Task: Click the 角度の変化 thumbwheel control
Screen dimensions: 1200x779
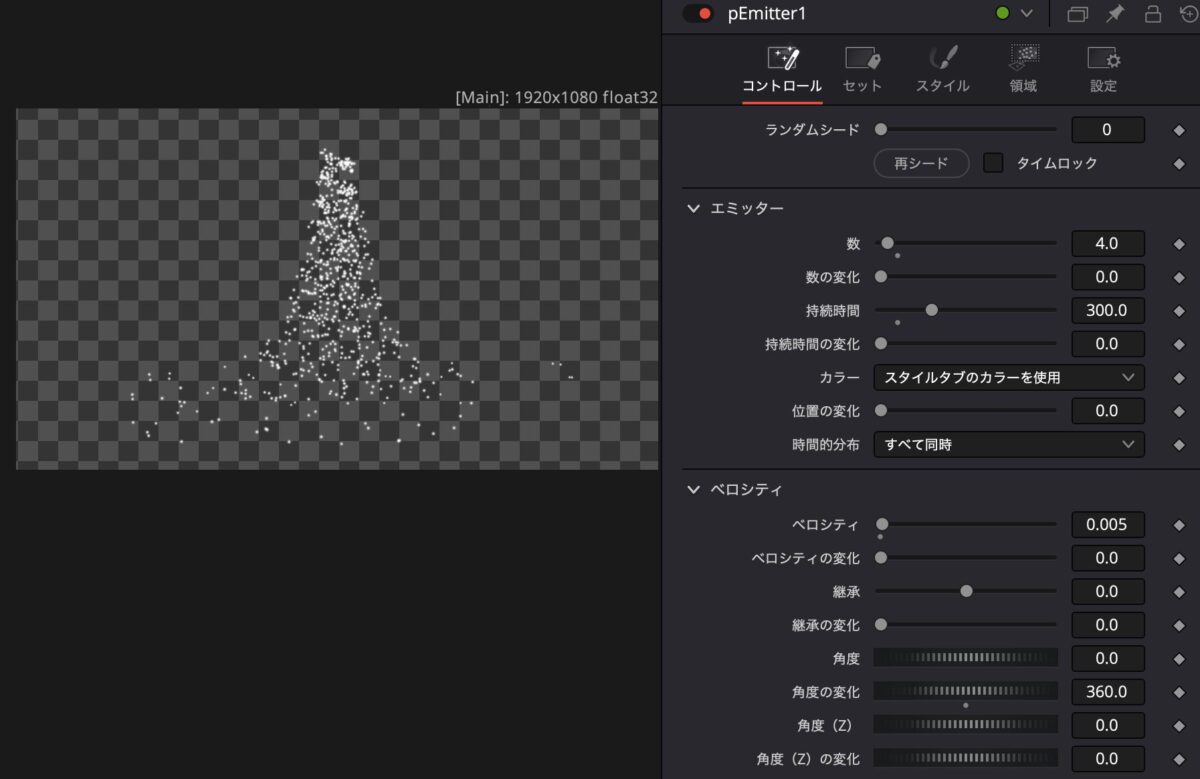Action: [966, 691]
